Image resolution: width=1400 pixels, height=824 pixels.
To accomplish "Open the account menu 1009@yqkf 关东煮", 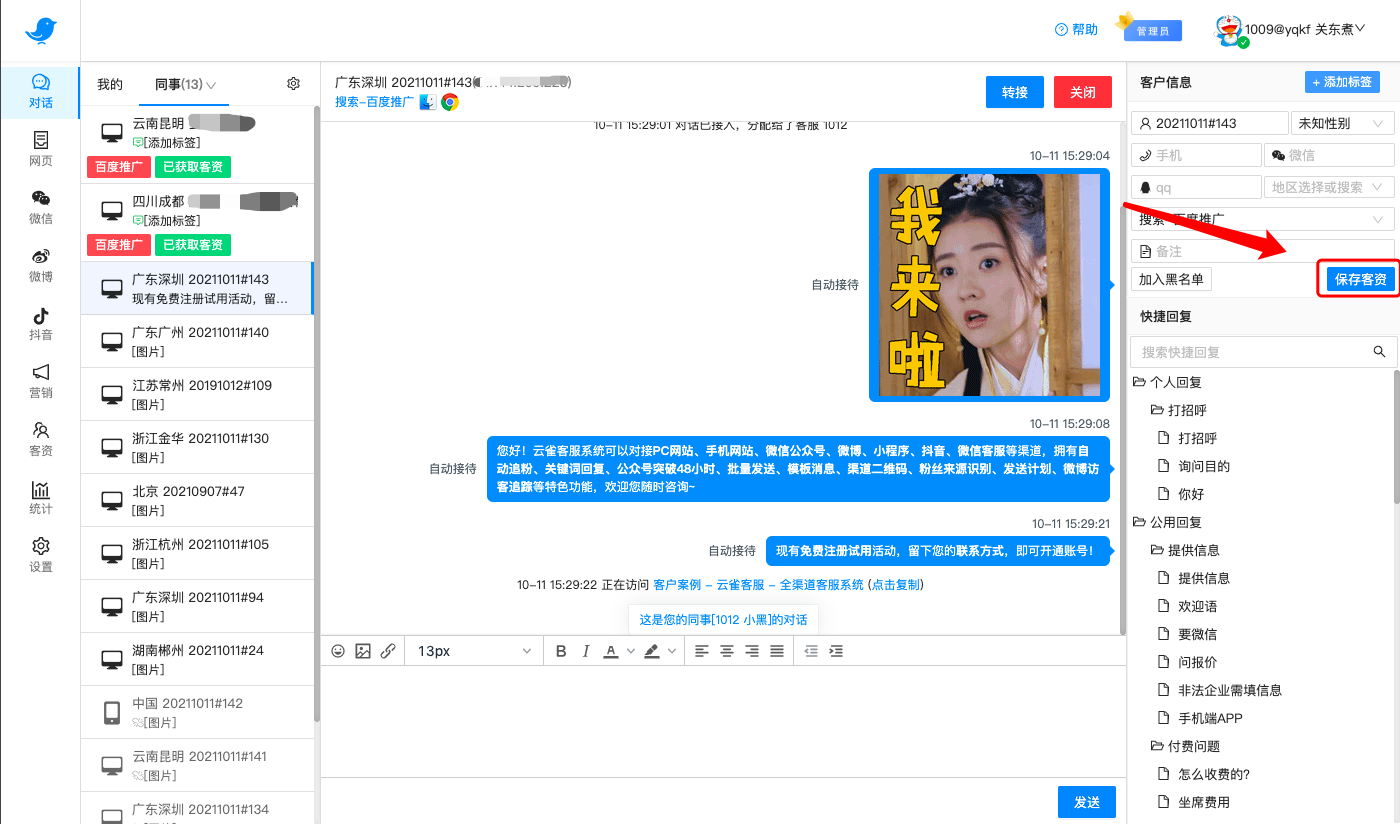I will [x=1290, y=30].
